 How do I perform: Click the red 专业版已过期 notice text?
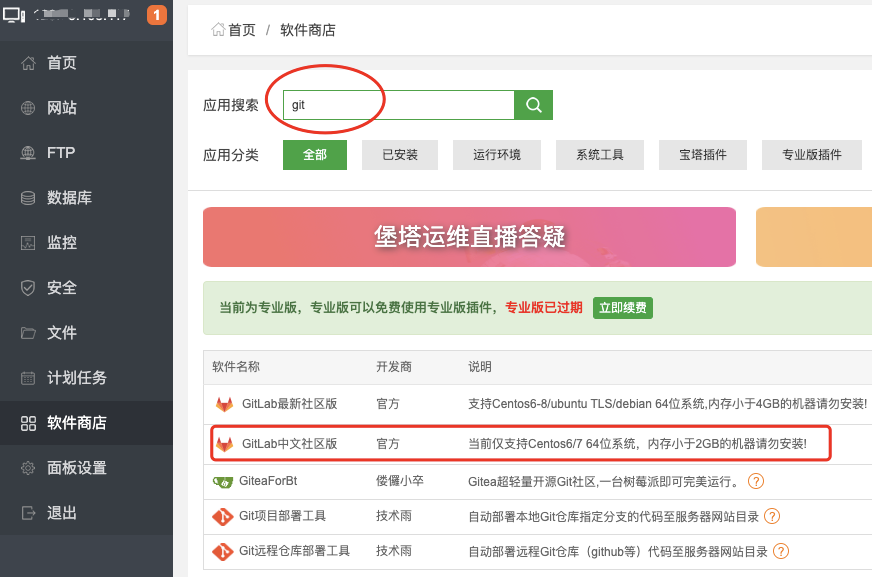543,307
